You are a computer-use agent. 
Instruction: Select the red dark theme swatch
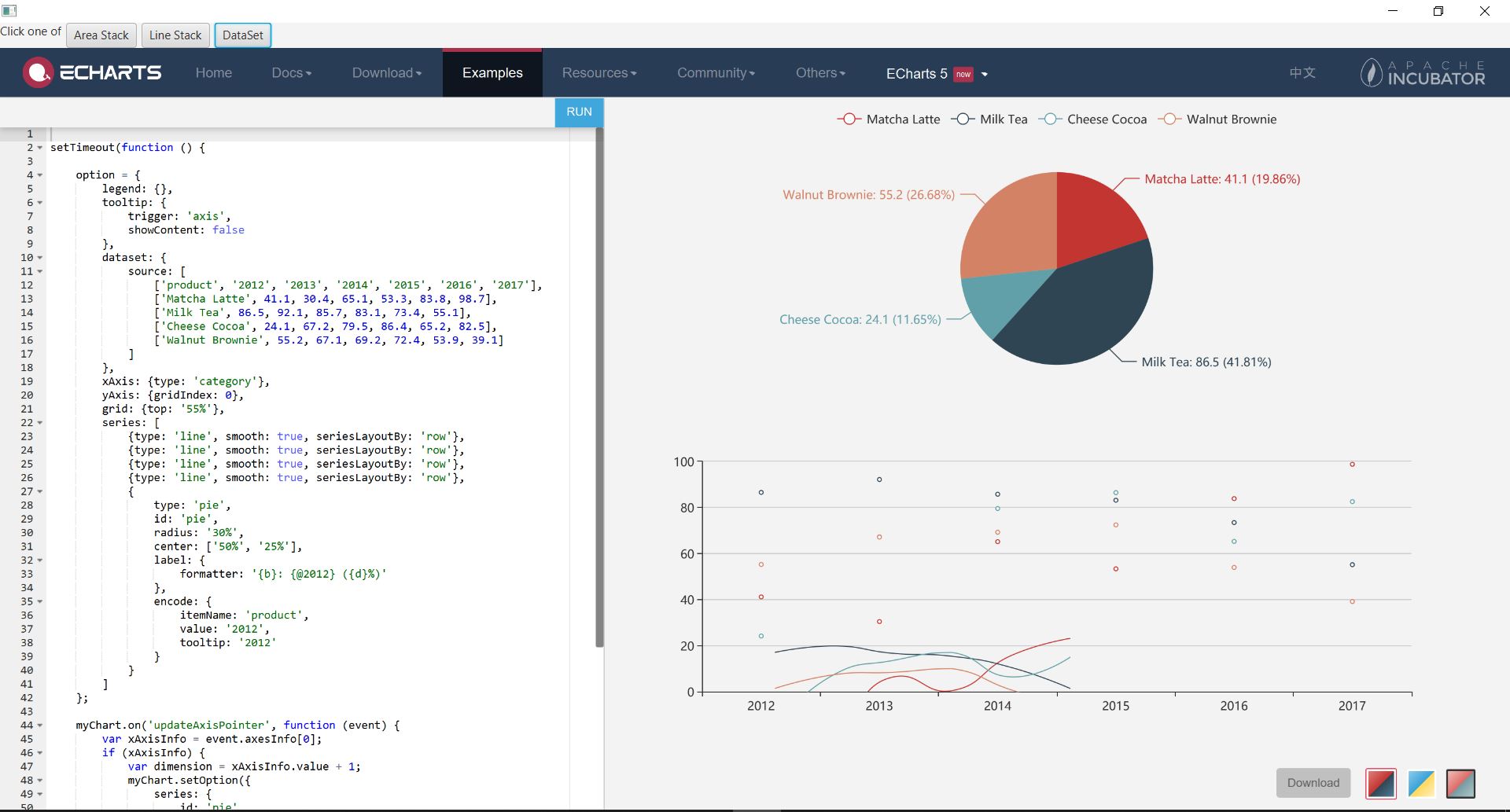coord(1381,783)
